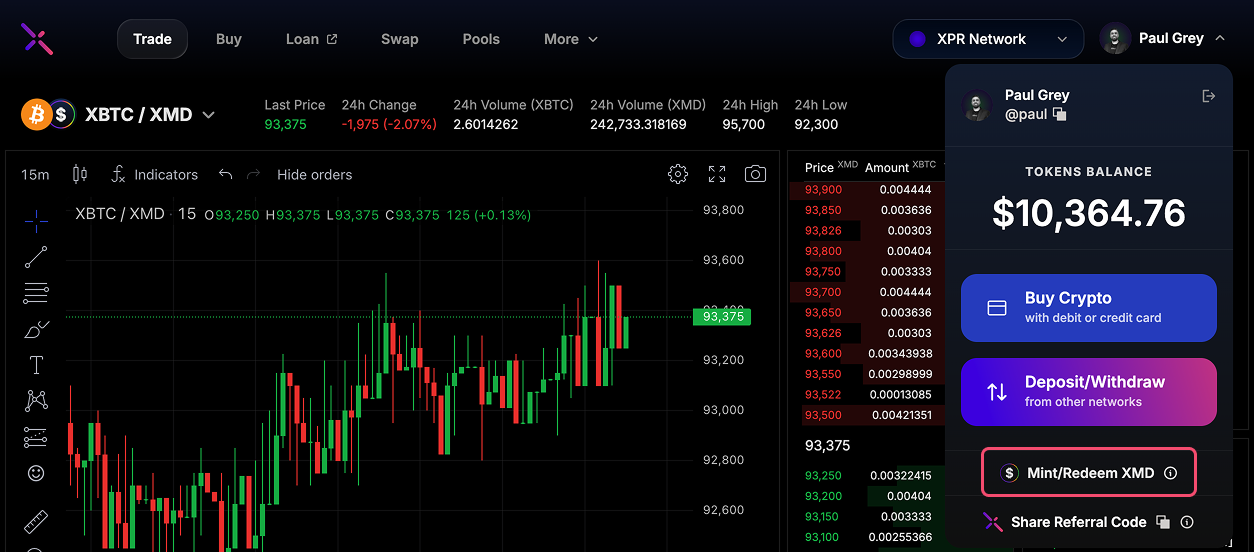
Task: Click Buy Crypto with debit or credit card
Action: click(x=1088, y=308)
